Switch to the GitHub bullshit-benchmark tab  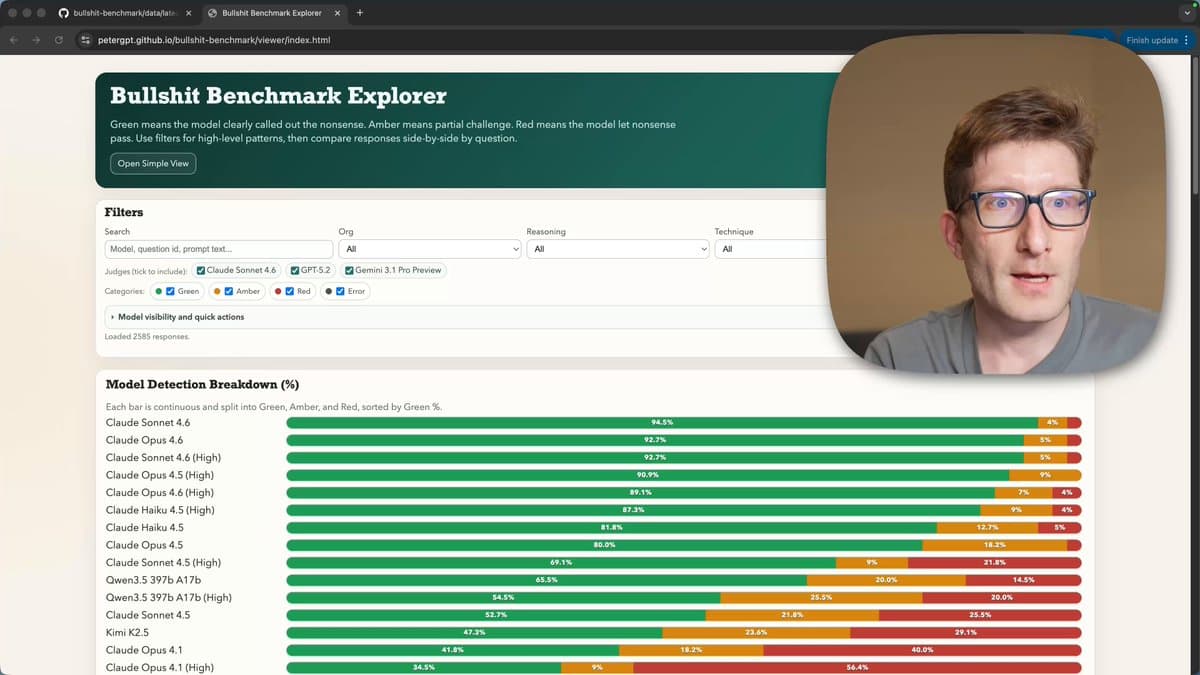coord(120,13)
